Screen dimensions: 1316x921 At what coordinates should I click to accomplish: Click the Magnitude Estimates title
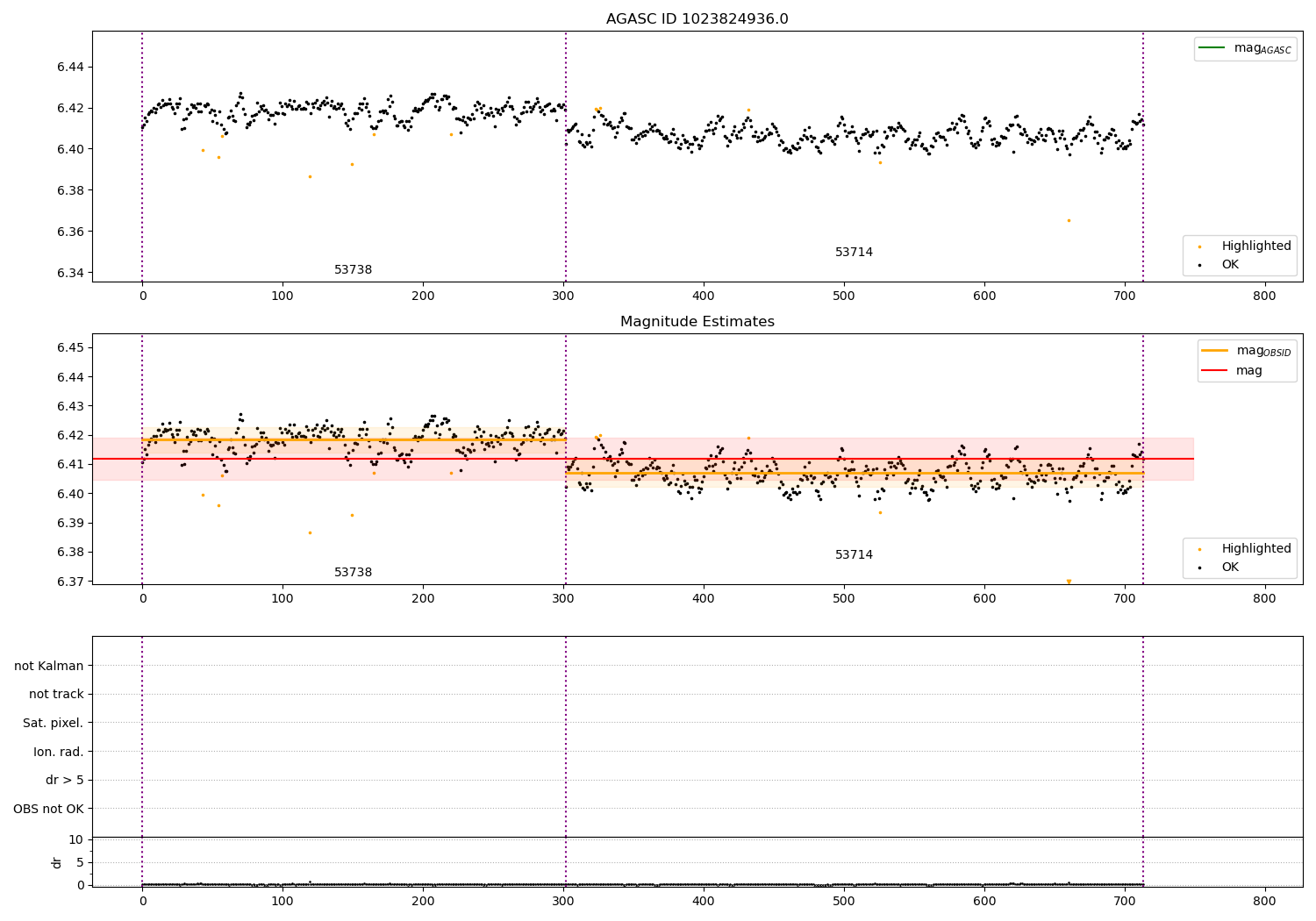[x=697, y=322]
